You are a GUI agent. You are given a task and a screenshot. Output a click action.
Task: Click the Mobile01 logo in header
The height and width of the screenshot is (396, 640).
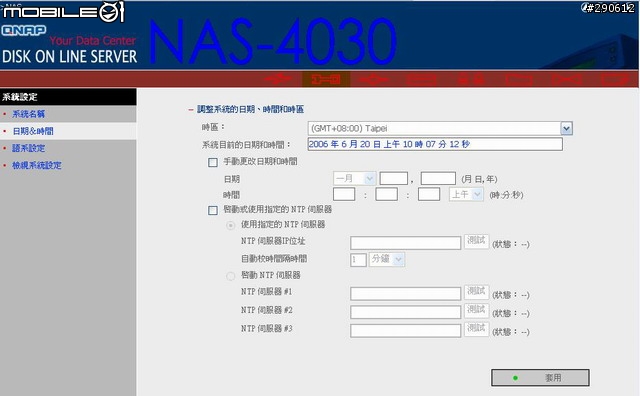[x=63, y=12]
